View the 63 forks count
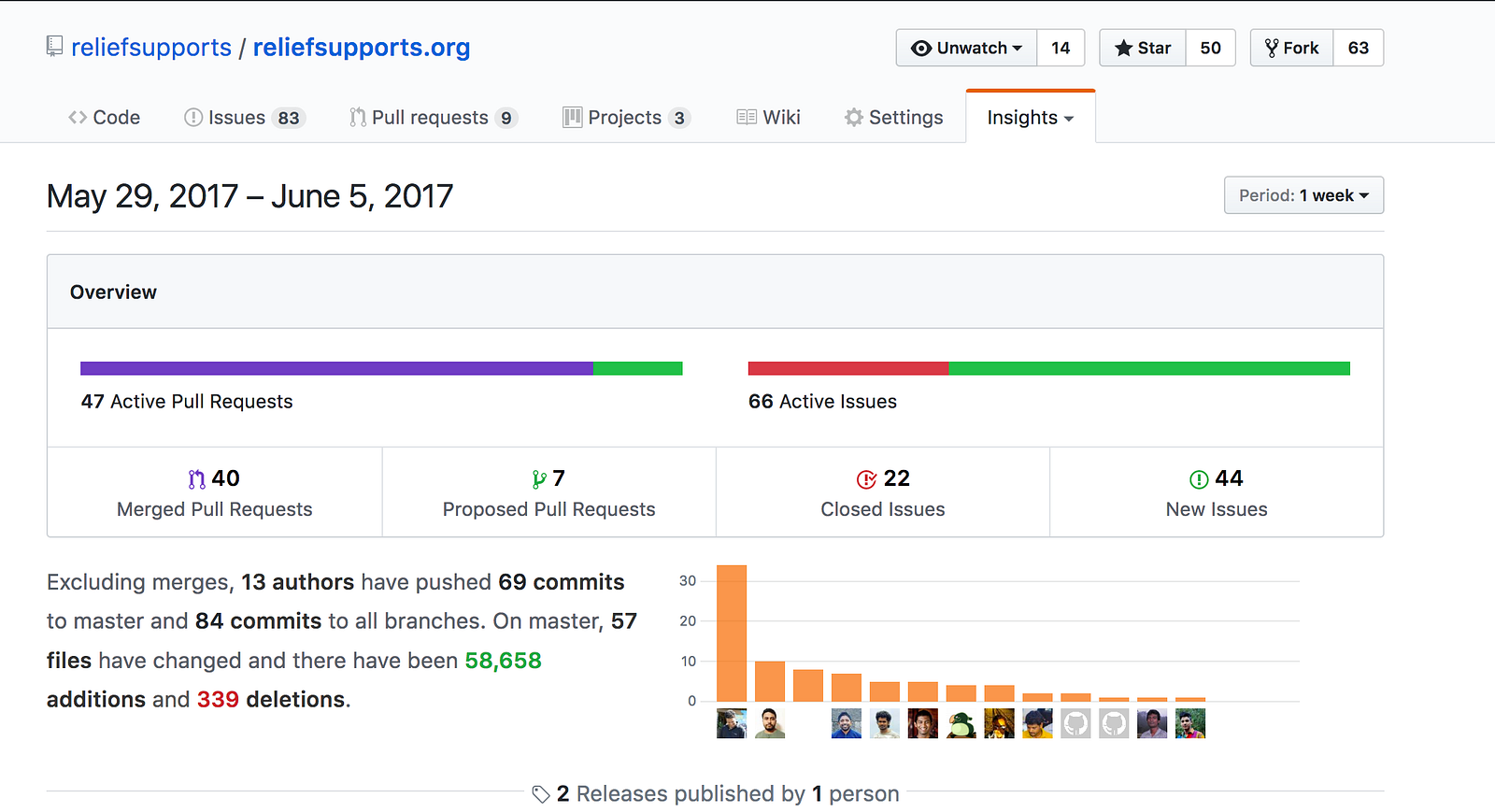This screenshot has width=1495, height=812. [1359, 48]
